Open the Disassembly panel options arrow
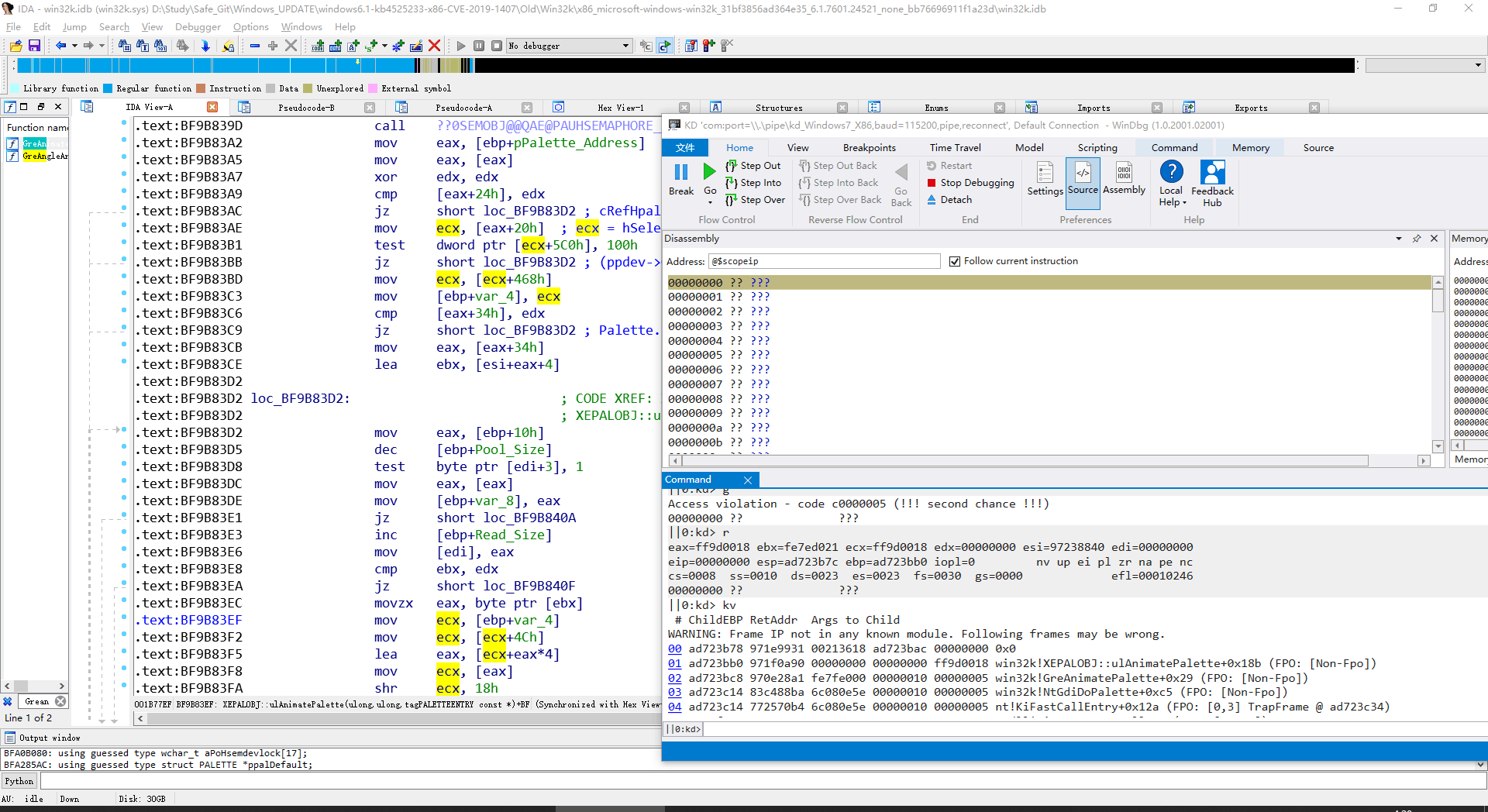Image resolution: width=1488 pixels, height=812 pixels. (x=1399, y=239)
